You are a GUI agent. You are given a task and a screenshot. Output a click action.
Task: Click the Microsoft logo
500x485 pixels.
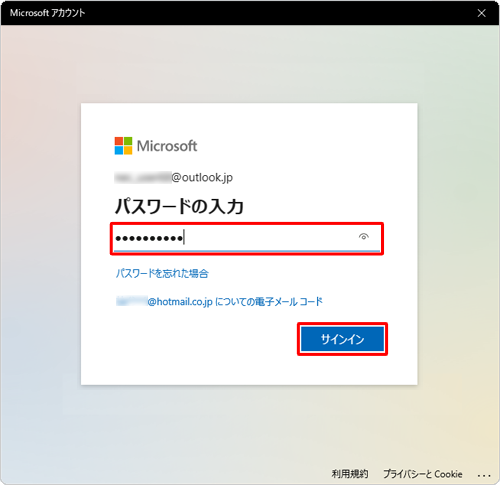[x=156, y=146]
